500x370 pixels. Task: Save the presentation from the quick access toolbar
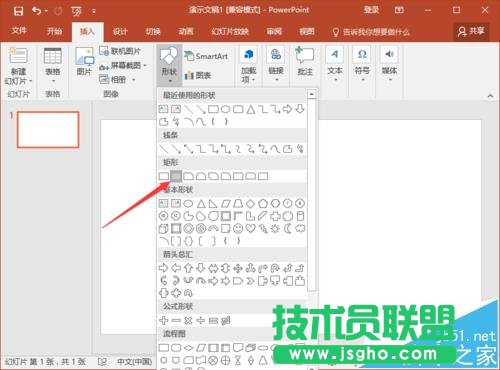tap(18, 11)
